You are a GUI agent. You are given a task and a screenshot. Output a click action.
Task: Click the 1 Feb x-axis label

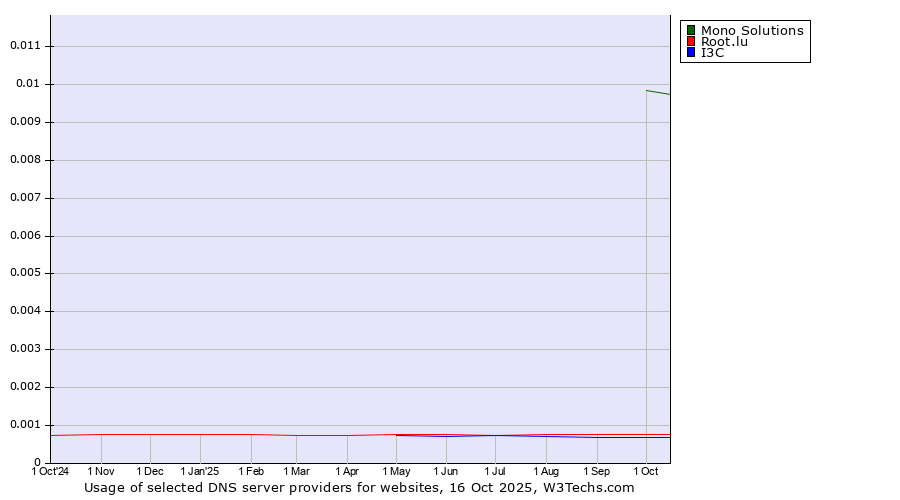point(251,471)
